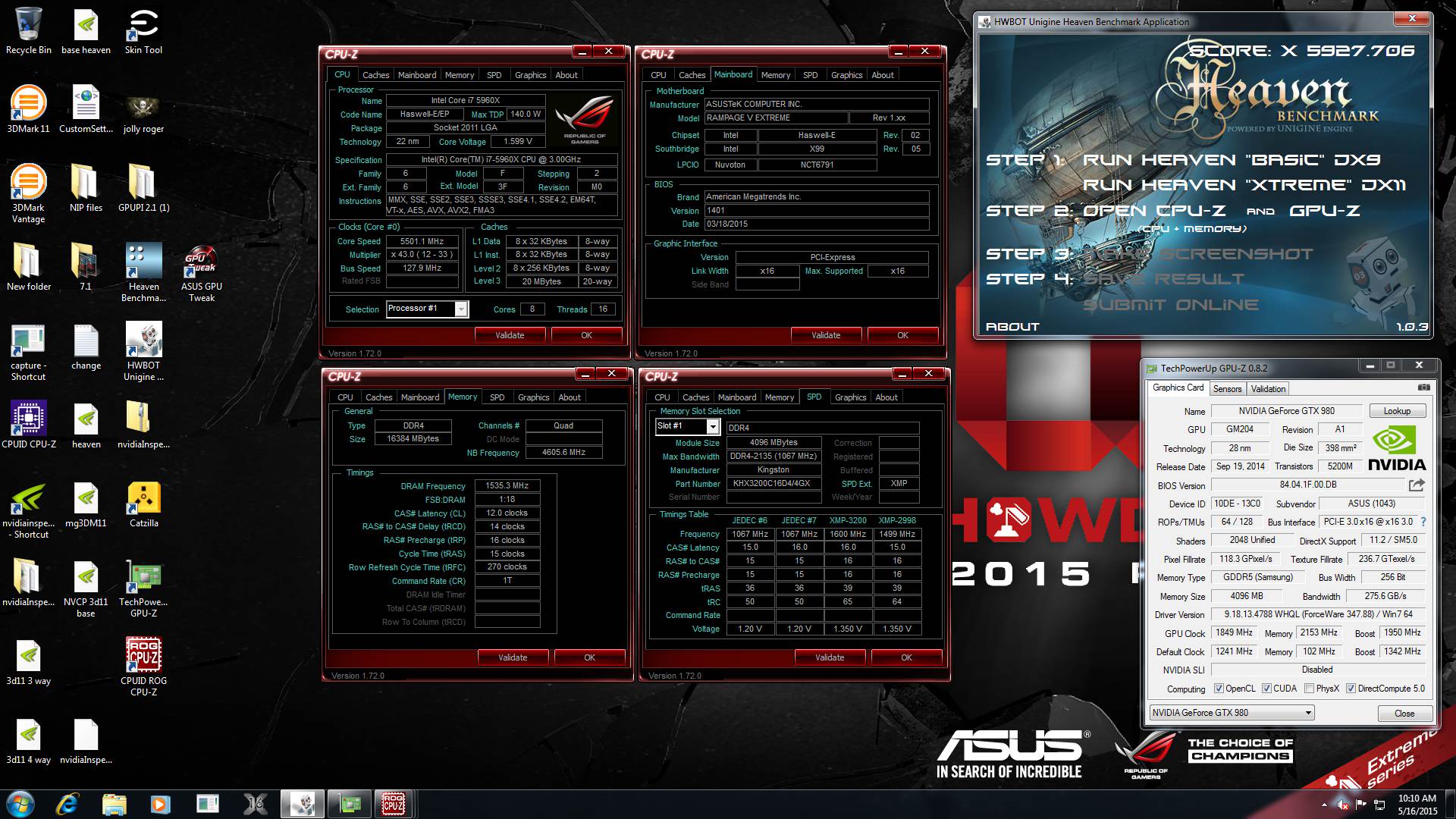The height and width of the screenshot is (819, 1456).
Task: Open the Skin Tool desktop shortcut
Action: tap(143, 31)
